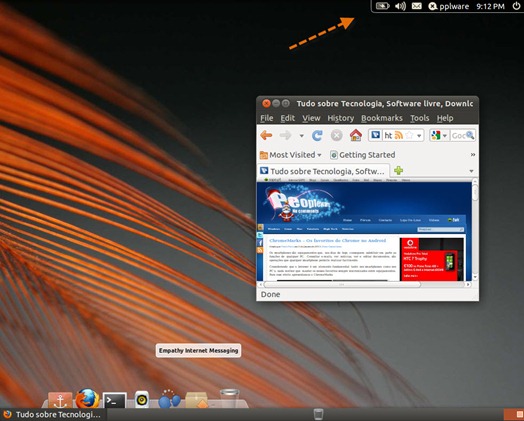Click the site favicon in the address bar
The width and height of the screenshot is (524, 421).
click(376, 135)
